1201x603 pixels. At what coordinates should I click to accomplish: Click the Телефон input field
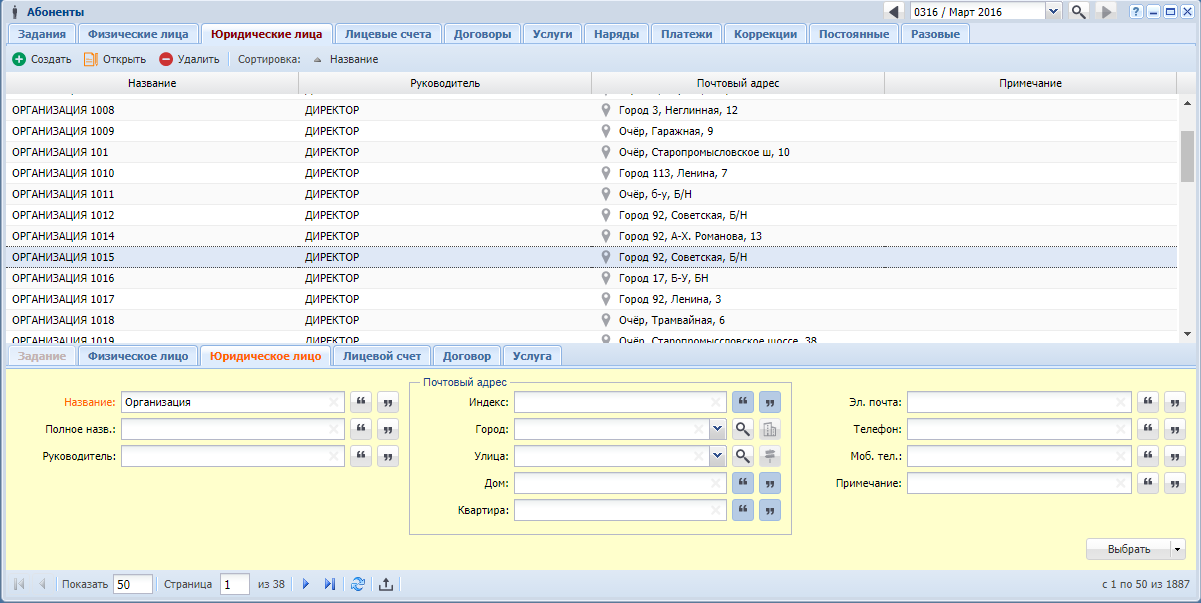click(x=1020, y=429)
